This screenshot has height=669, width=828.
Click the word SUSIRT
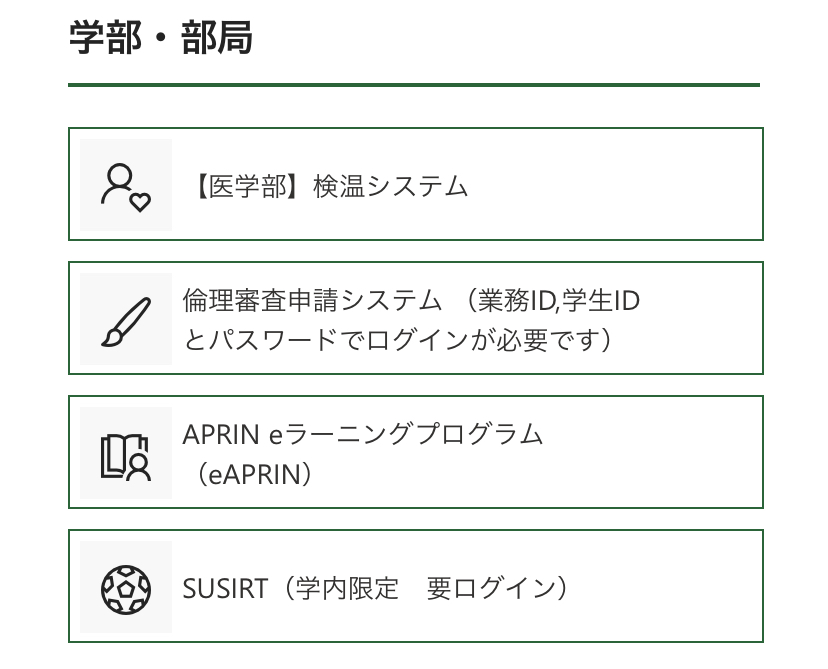(x=225, y=588)
